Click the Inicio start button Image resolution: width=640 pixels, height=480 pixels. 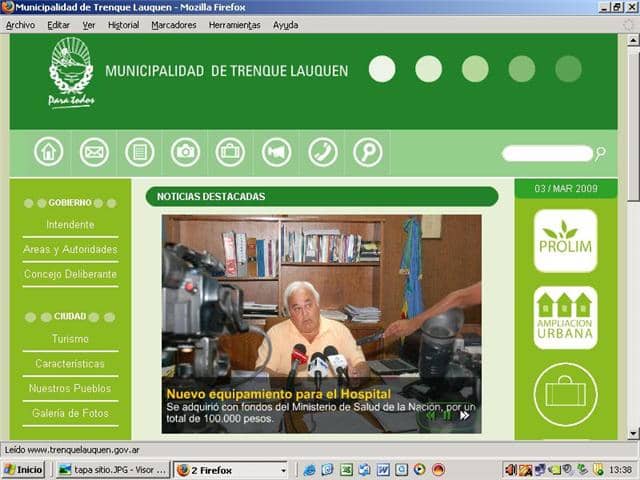point(23,470)
